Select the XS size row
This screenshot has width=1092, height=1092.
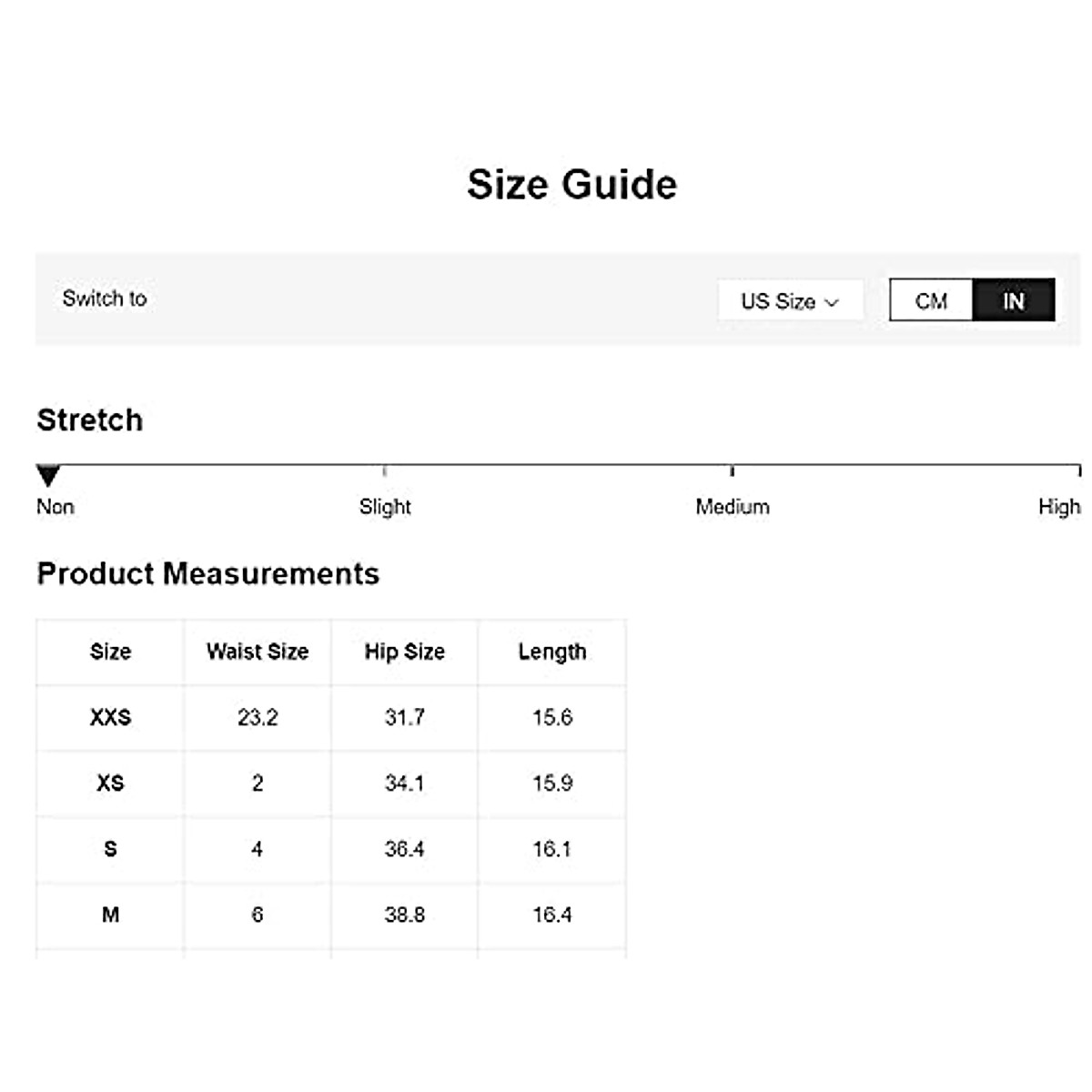pos(110,784)
